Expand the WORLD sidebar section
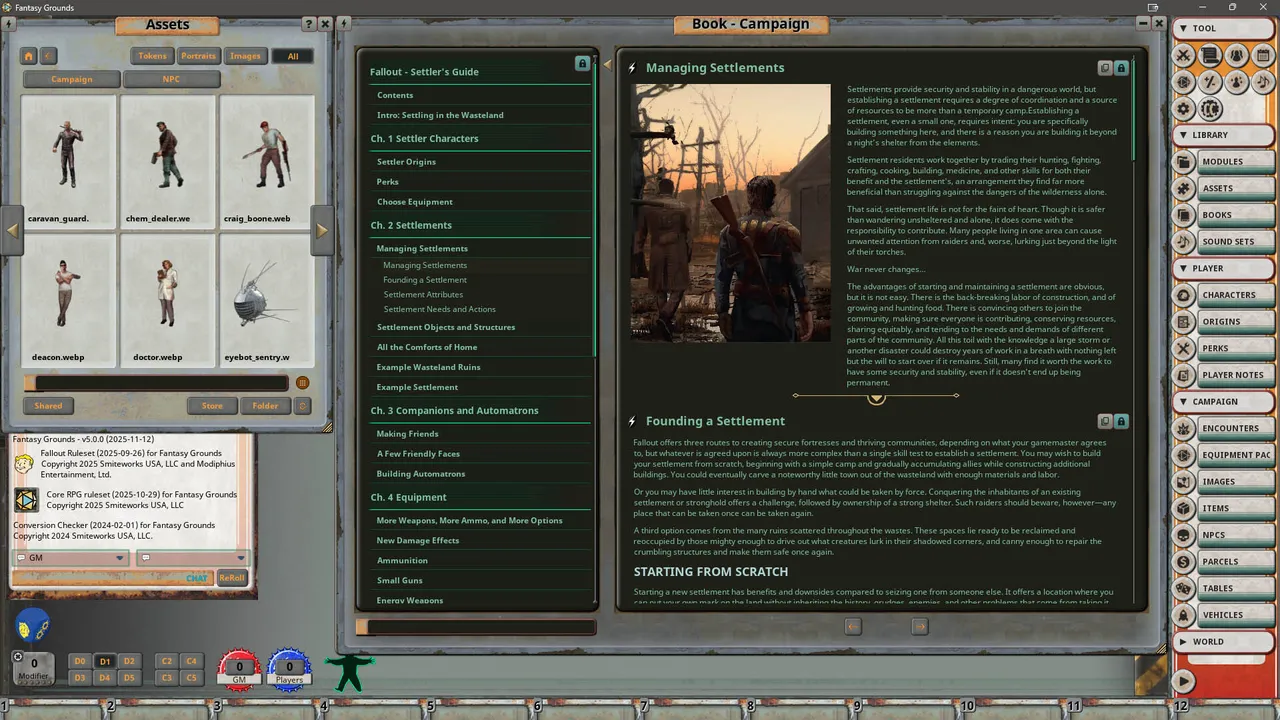Screen dimensions: 1280x720 (x=1222, y=642)
